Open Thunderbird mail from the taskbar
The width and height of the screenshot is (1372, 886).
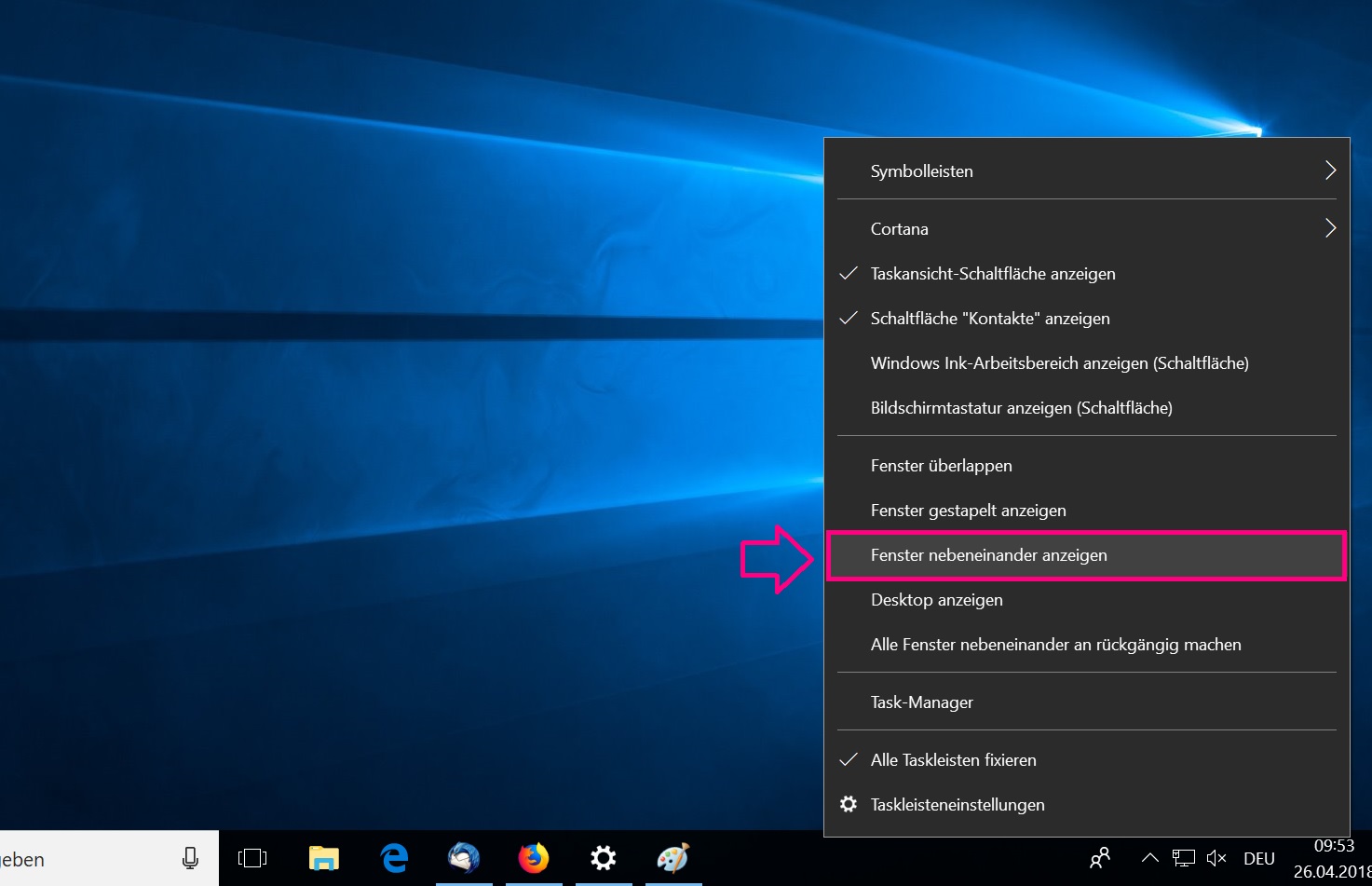click(464, 858)
